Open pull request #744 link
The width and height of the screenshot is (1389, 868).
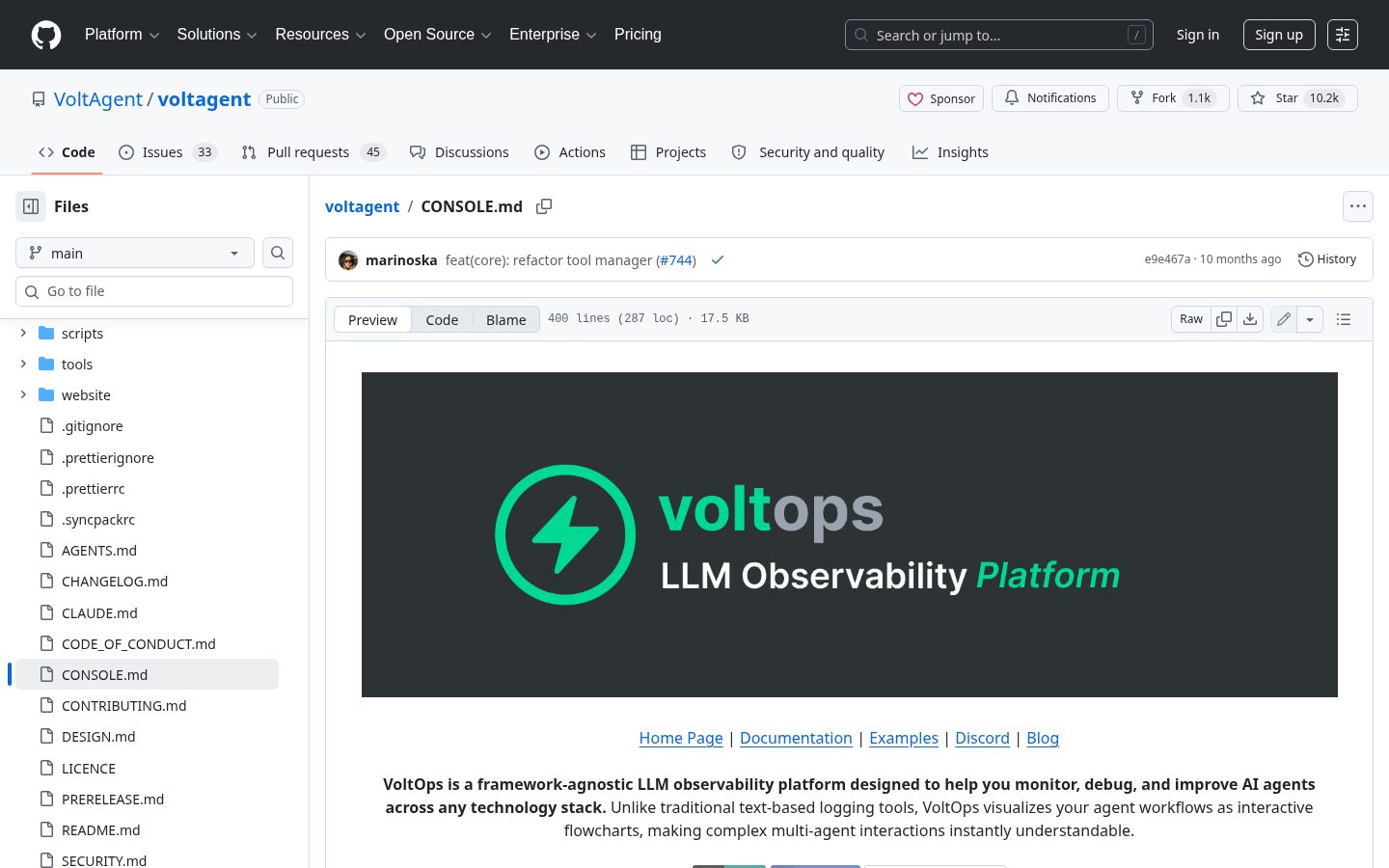676,260
